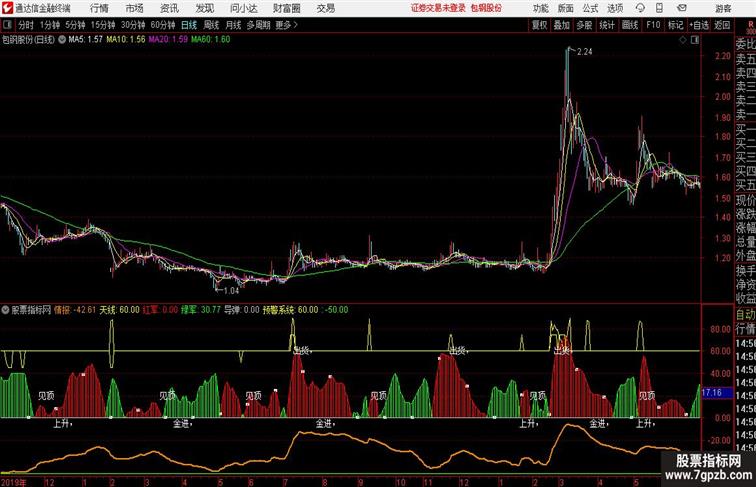
Task: Open the 多周期 multi-period view
Action: tap(258, 25)
